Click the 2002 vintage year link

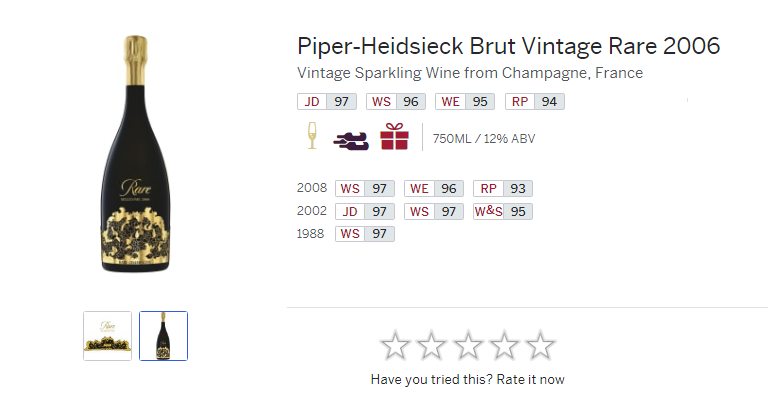[312, 211]
